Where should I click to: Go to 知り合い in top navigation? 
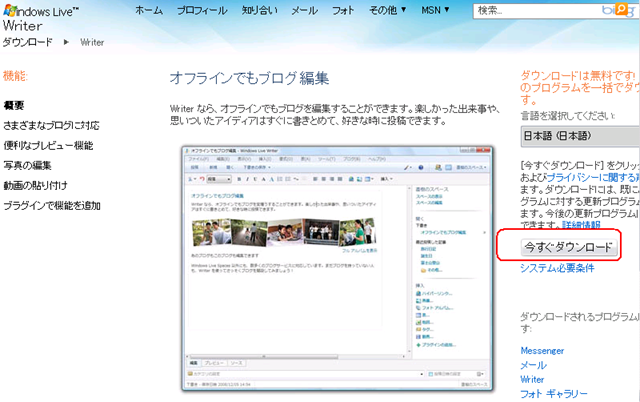259,10
